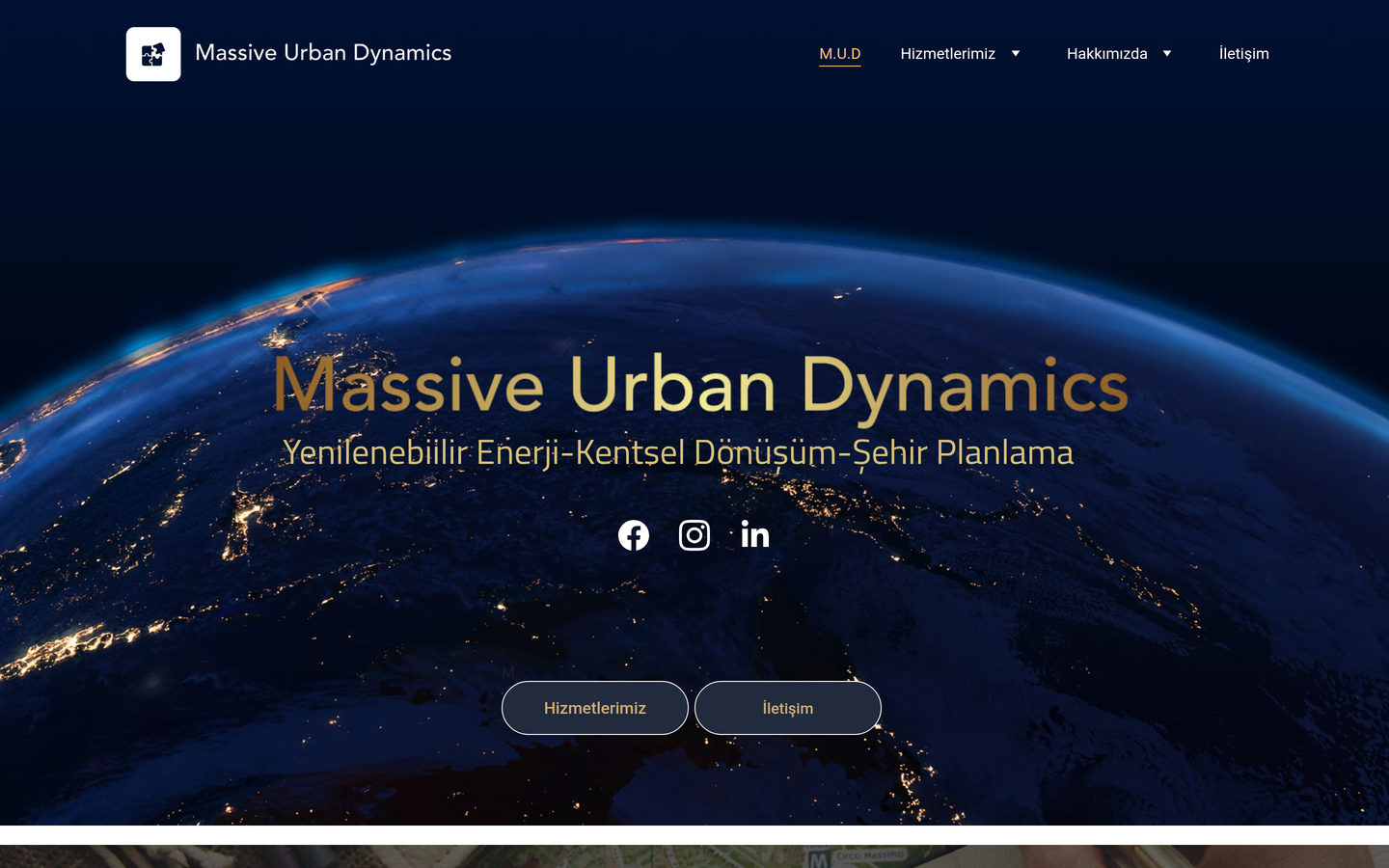
Task: Select the M.U.D menu item
Action: click(x=840, y=54)
